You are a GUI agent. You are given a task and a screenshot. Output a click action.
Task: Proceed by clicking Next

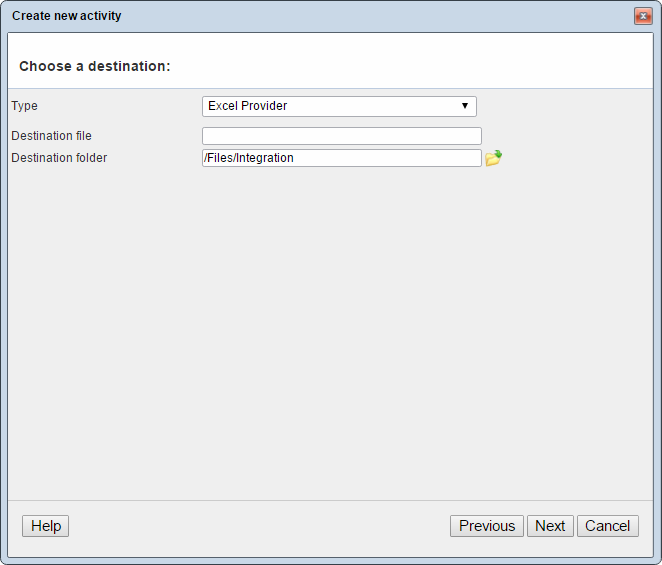click(550, 526)
